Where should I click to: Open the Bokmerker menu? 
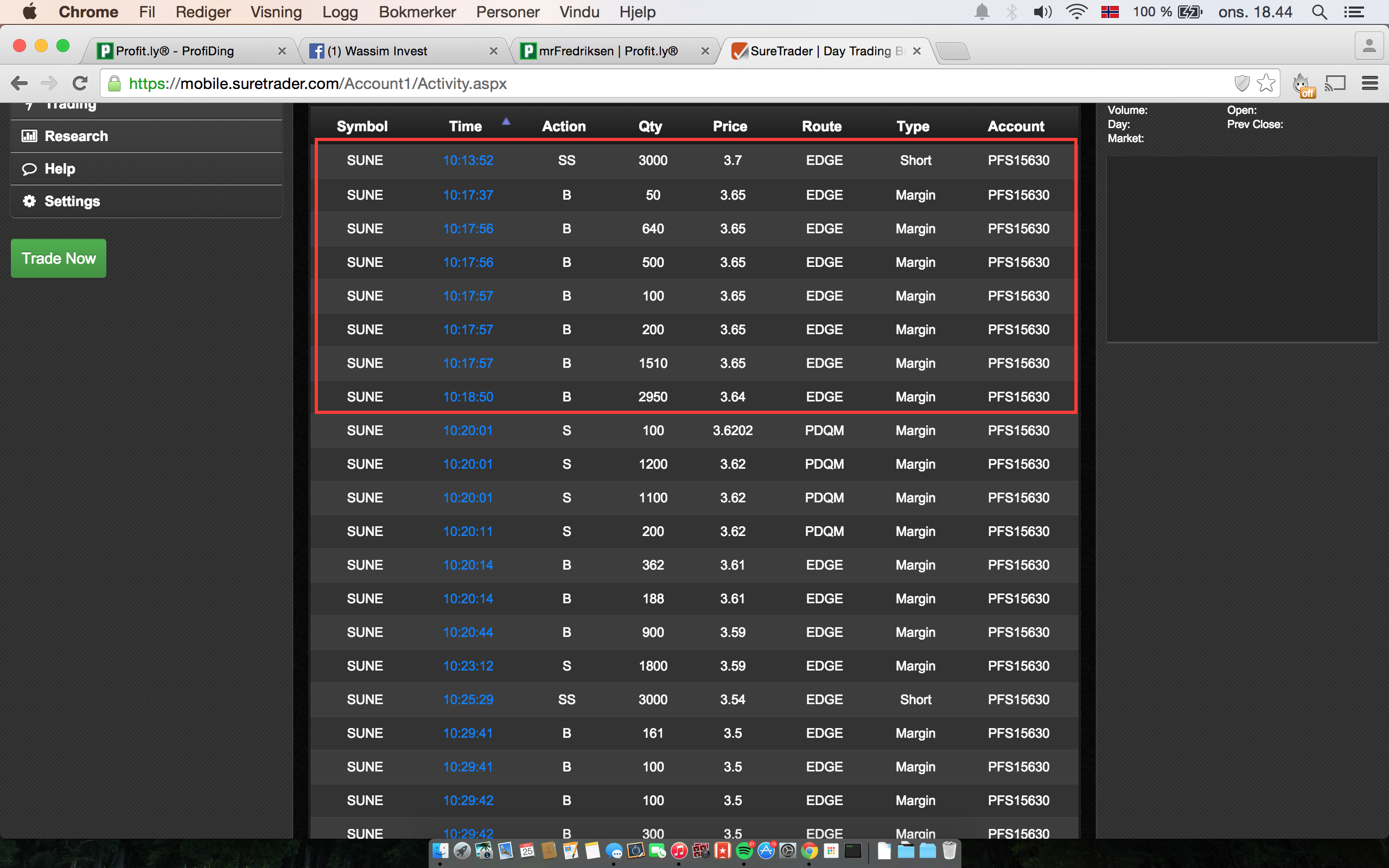point(417,12)
